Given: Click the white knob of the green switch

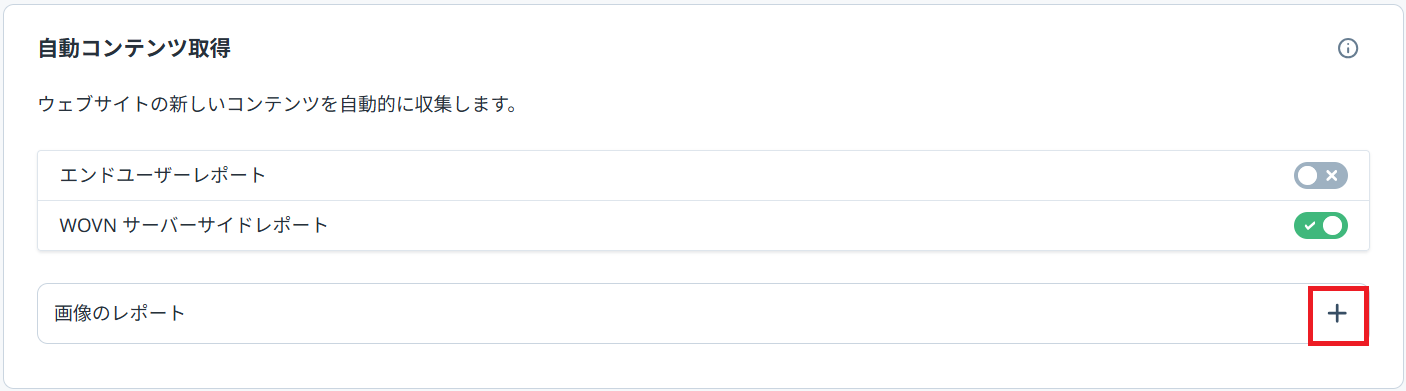Looking at the screenshot, I should 1332,226.
